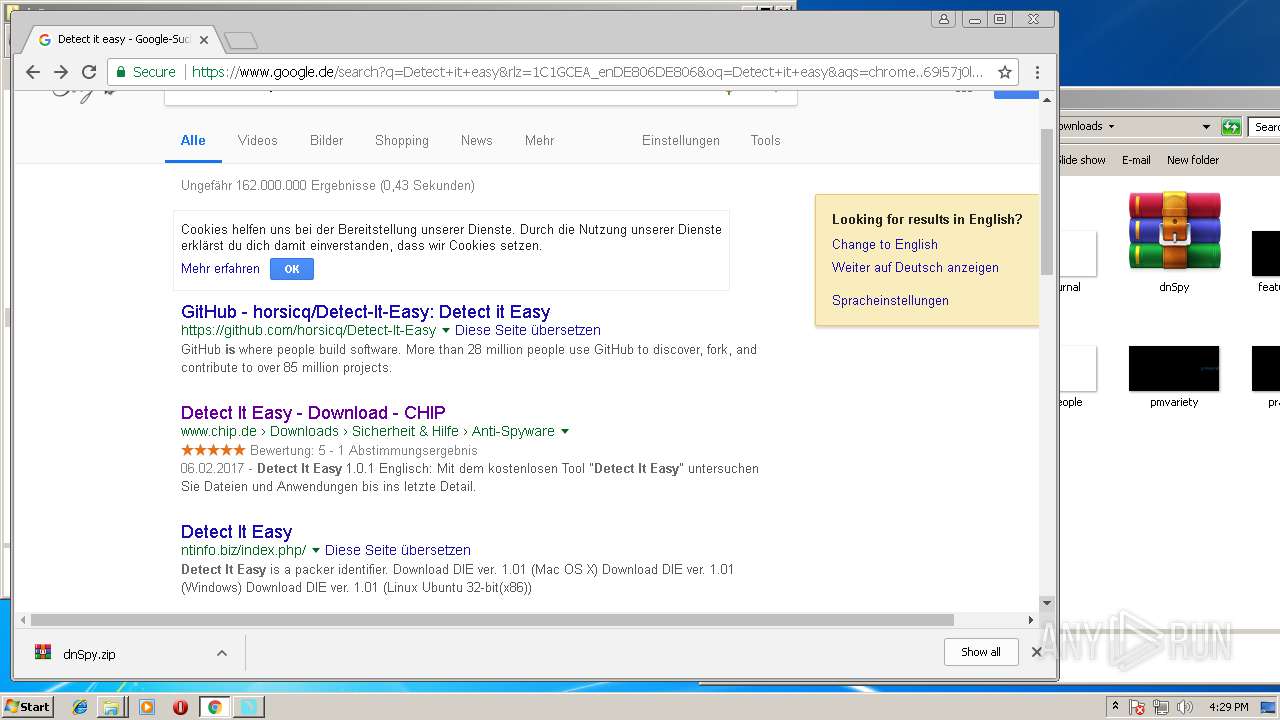The height and width of the screenshot is (720, 1280).
Task: Refresh the Explorer window location
Action: click(x=1232, y=127)
